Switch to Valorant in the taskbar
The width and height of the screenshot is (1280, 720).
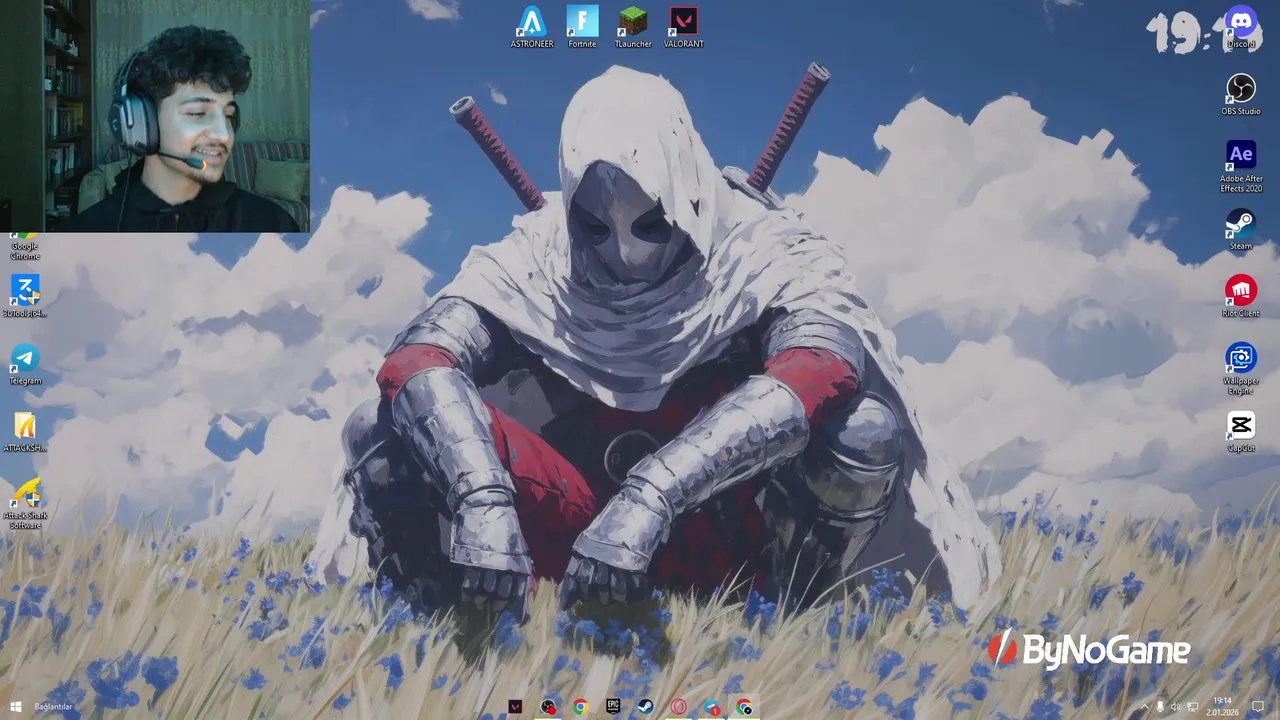(x=515, y=707)
